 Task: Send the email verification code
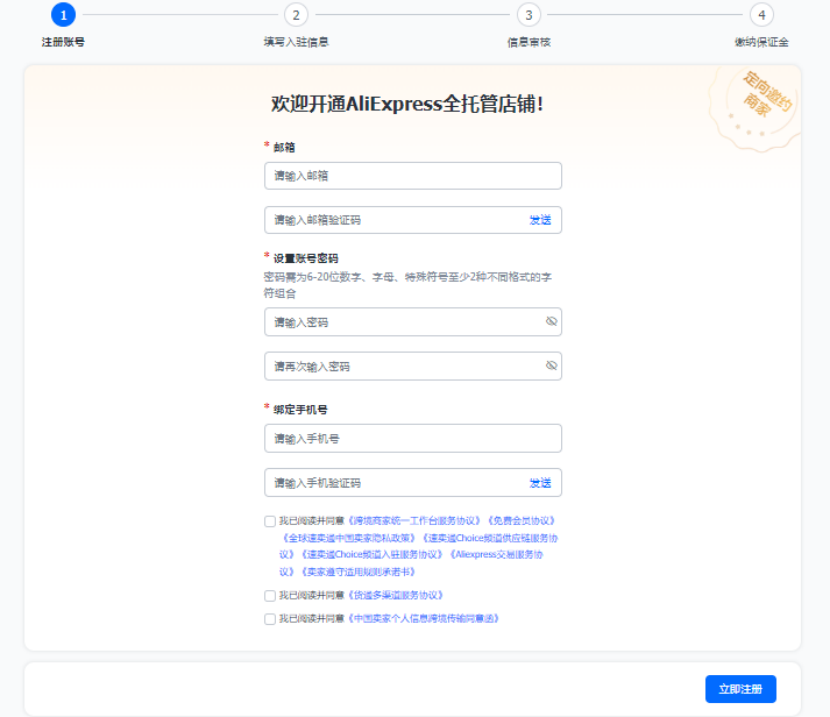(540, 219)
